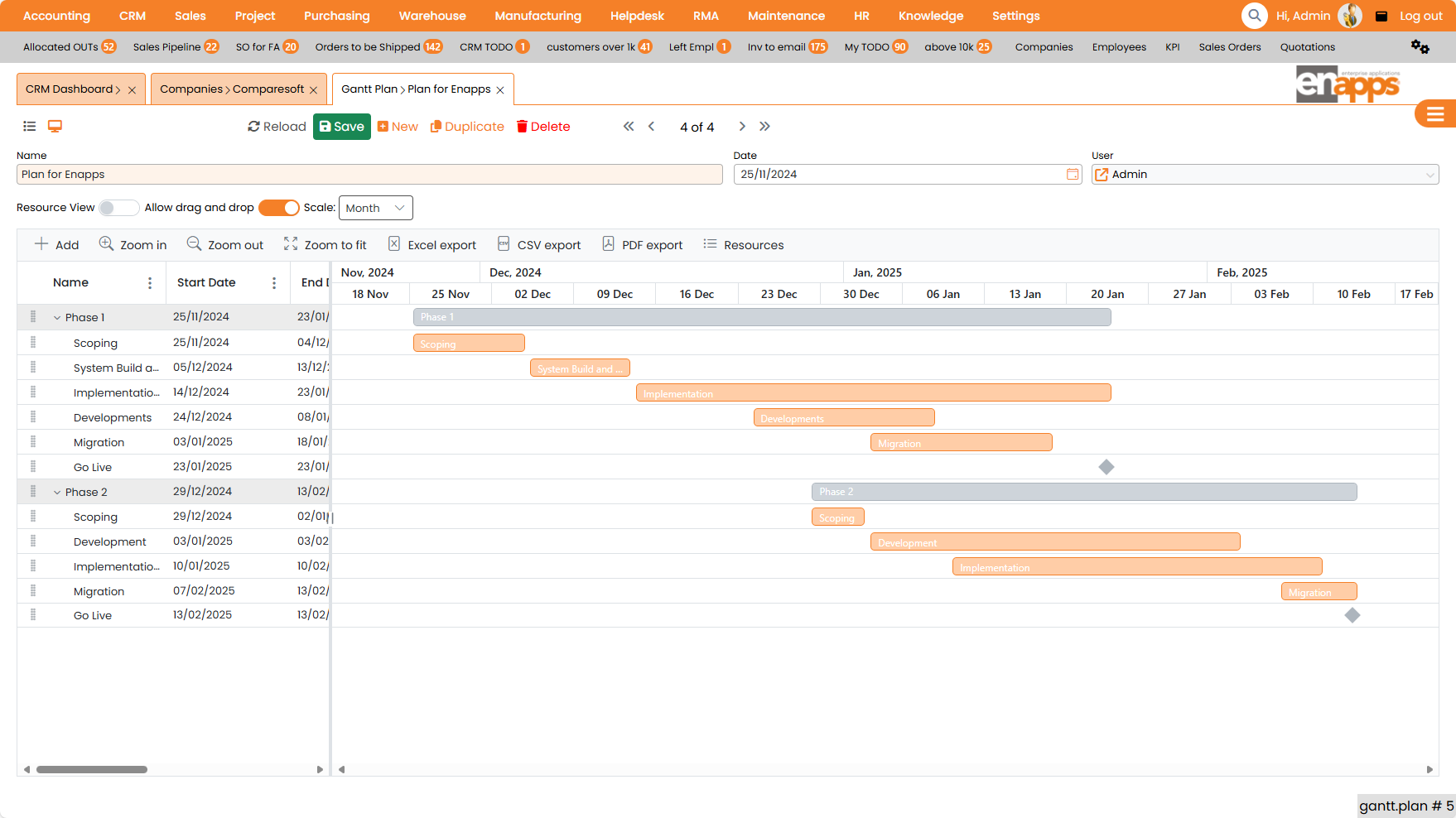1456x818 pixels.
Task: Duplicate the current plan
Action: [466, 126]
